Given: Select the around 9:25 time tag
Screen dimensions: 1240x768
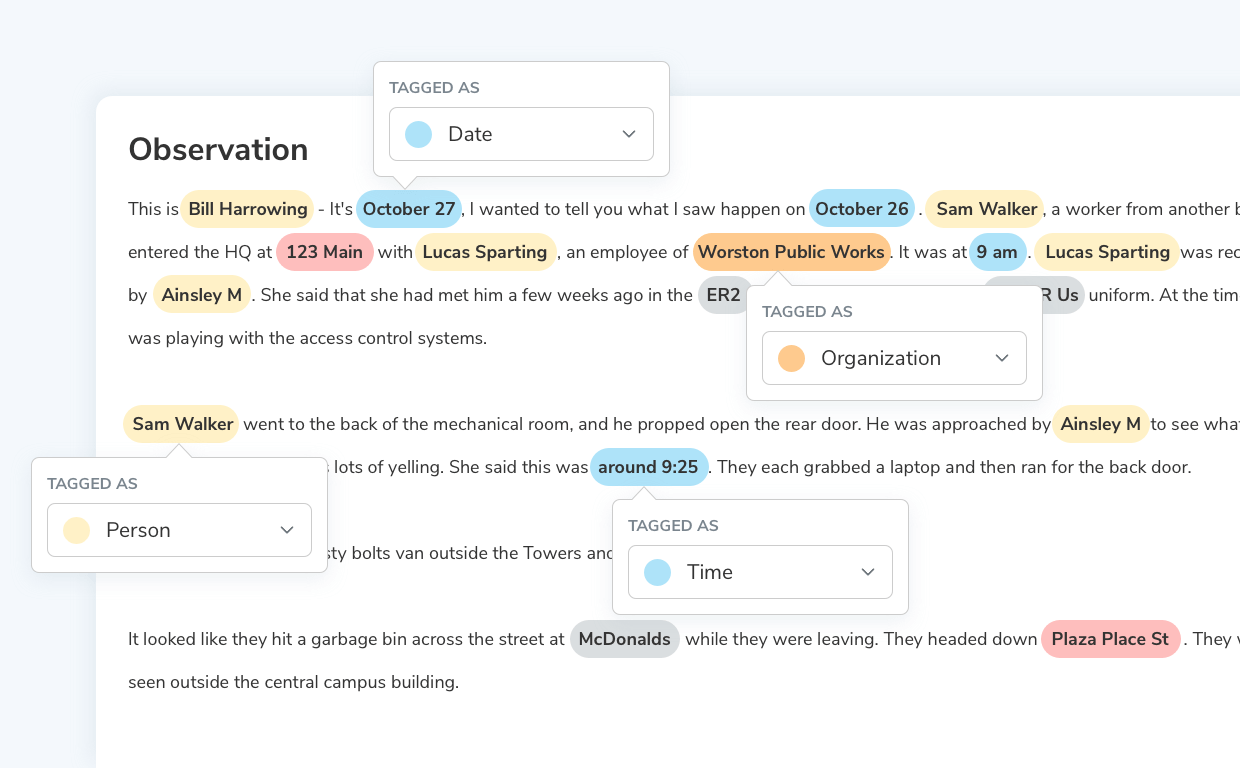Looking at the screenshot, I should pyautogui.click(x=649, y=466).
